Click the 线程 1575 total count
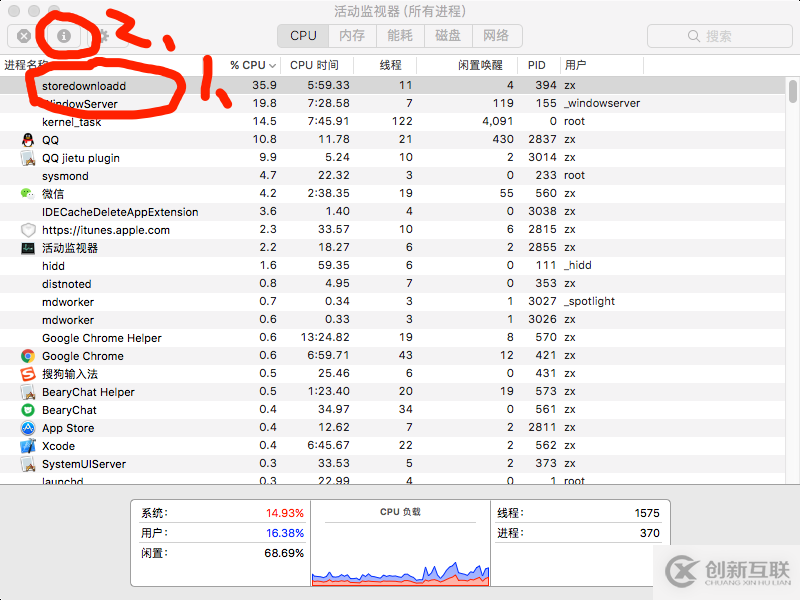Image resolution: width=800 pixels, height=600 pixels. click(647, 513)
